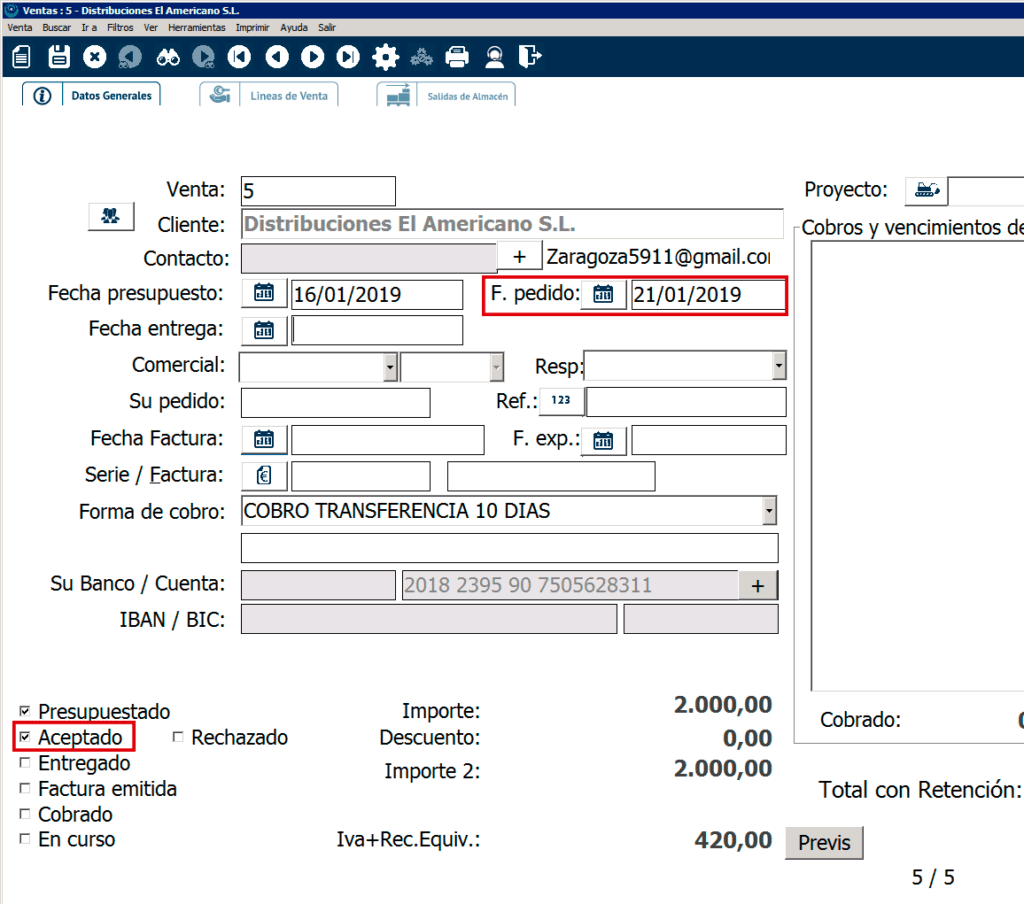Switch to the Lineas de Venta tab
Viewport: 1024px width, 904px height.
click(270, 96)
